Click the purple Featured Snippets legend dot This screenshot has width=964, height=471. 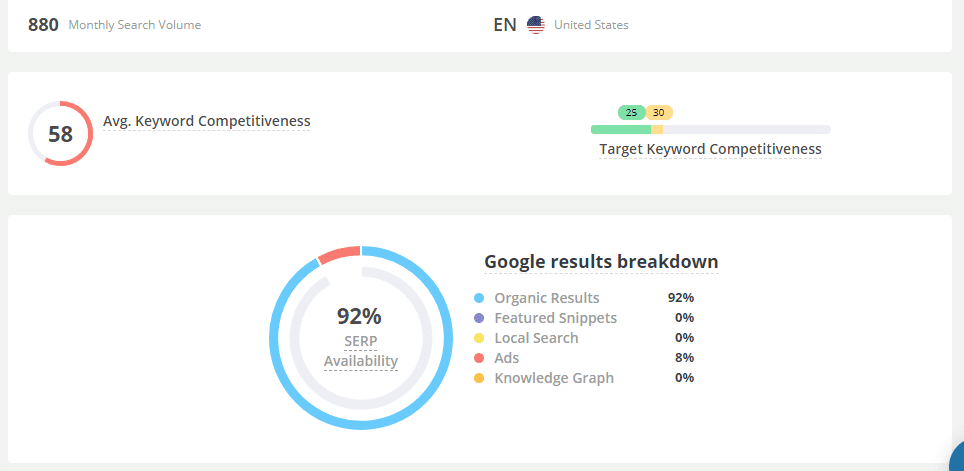(479, 318)
